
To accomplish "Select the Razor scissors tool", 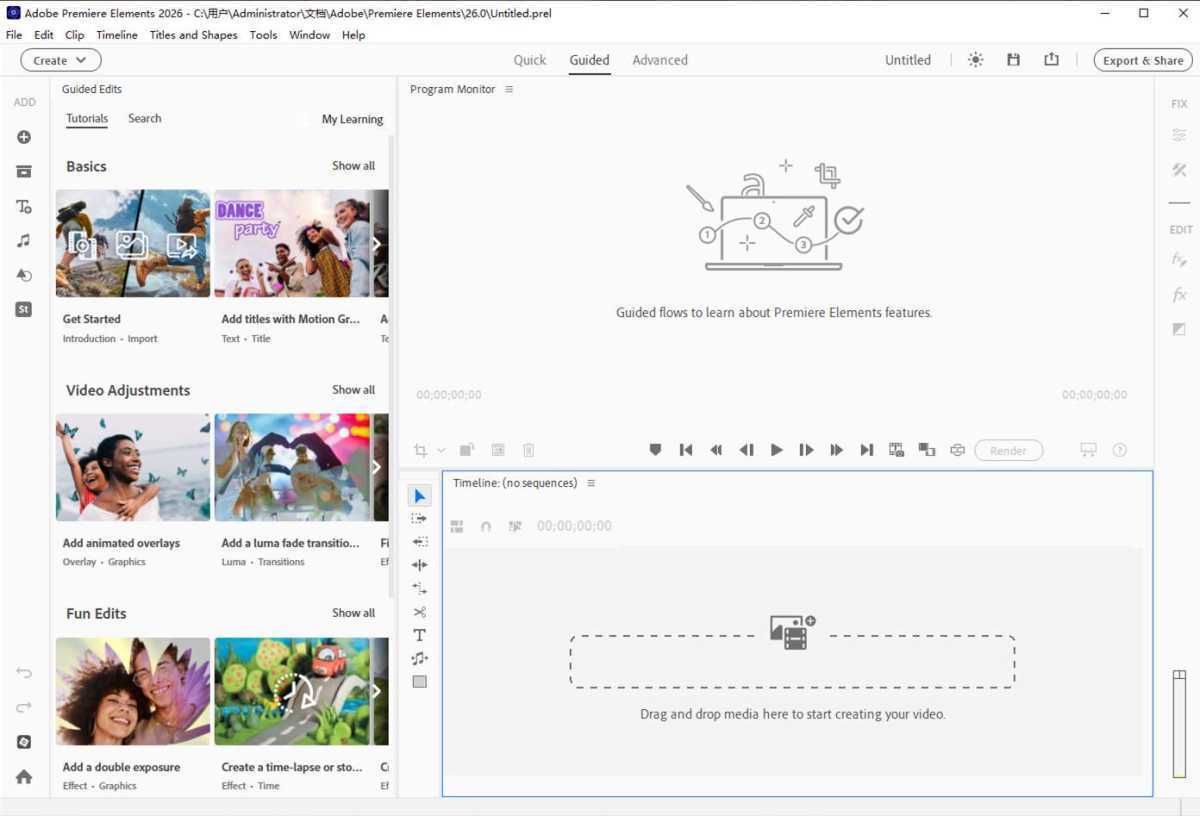I will pos(420,612).
